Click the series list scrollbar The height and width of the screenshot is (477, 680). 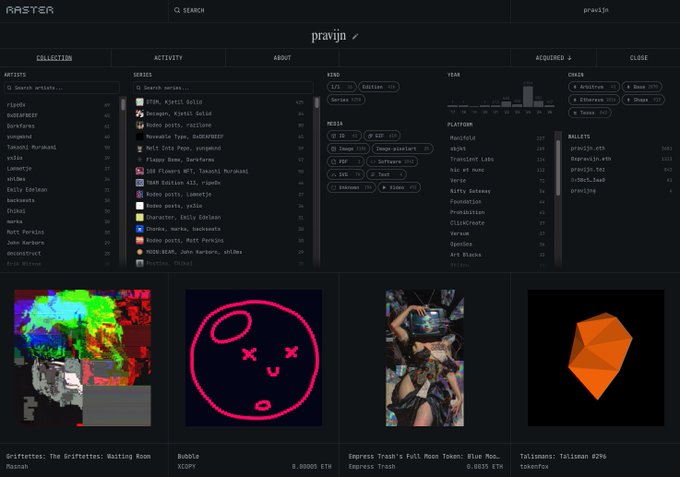coord(317,103)
